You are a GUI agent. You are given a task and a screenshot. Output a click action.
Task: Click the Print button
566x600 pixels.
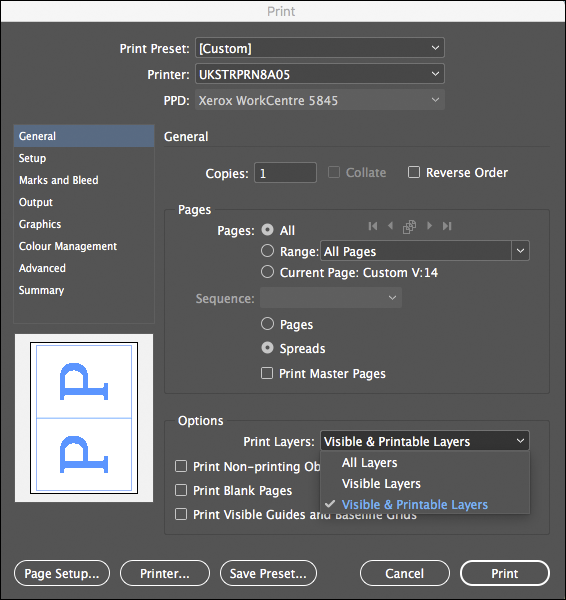(505, 573)
